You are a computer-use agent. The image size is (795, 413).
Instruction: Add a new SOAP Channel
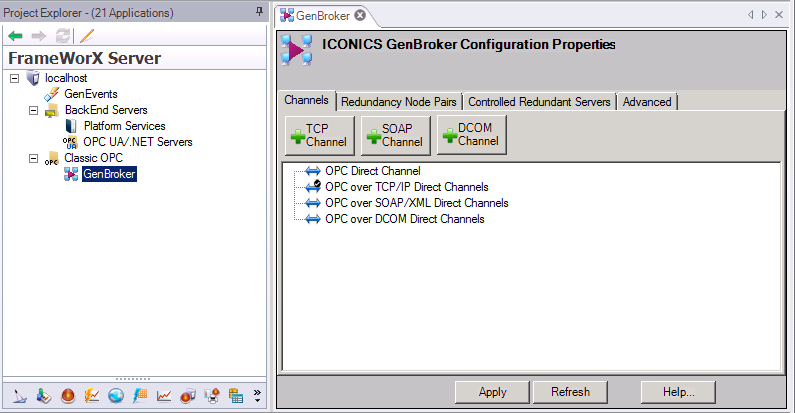tap(393, 136)
